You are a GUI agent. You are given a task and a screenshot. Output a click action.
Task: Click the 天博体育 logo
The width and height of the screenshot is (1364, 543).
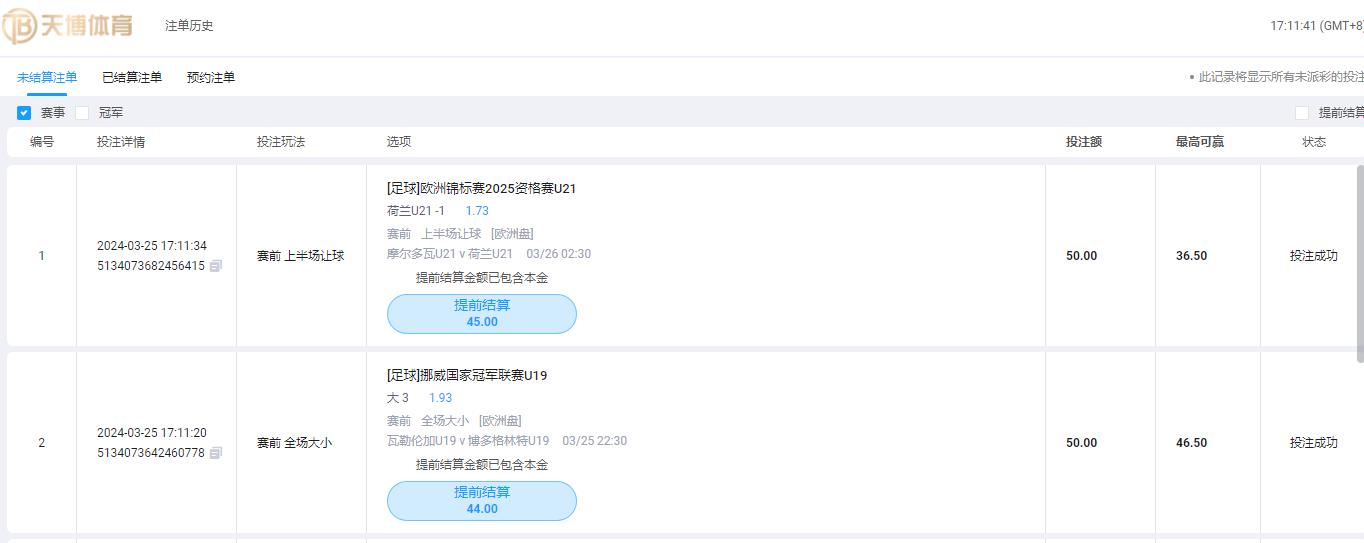[68, 26]
